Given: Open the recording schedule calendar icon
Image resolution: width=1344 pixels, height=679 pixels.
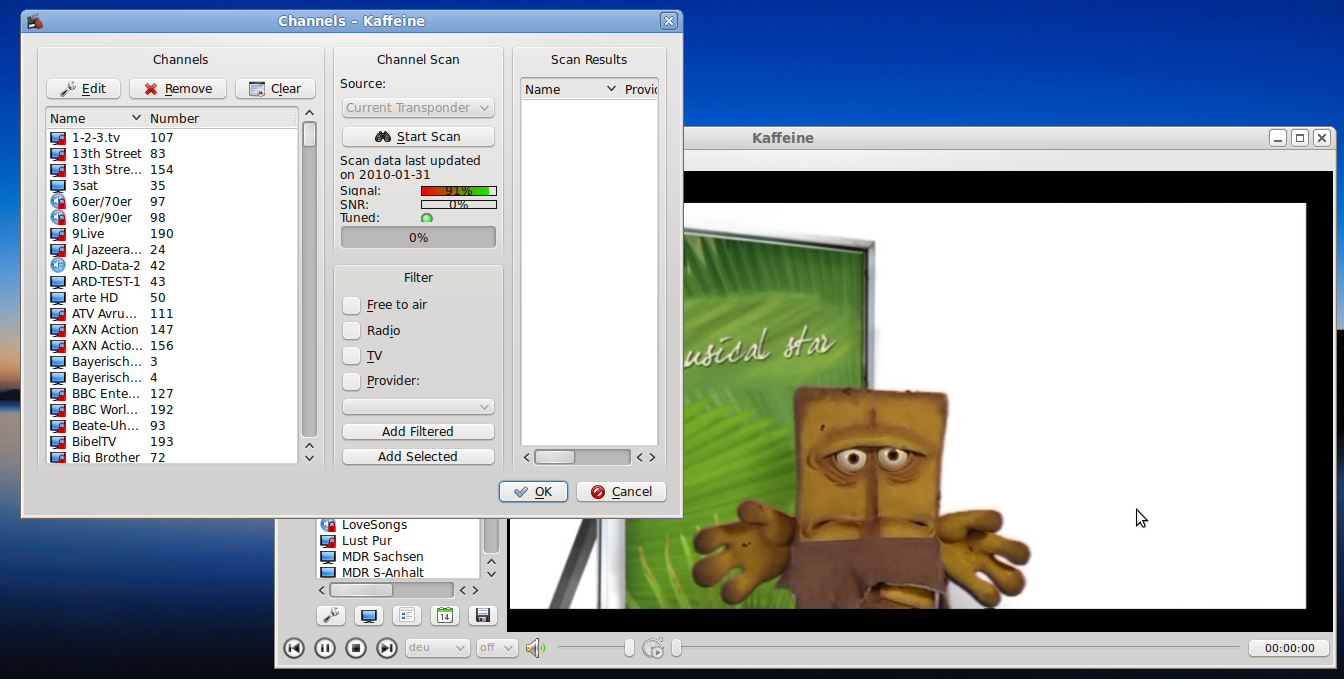Looking at the screenshot, I should [444, 616].
